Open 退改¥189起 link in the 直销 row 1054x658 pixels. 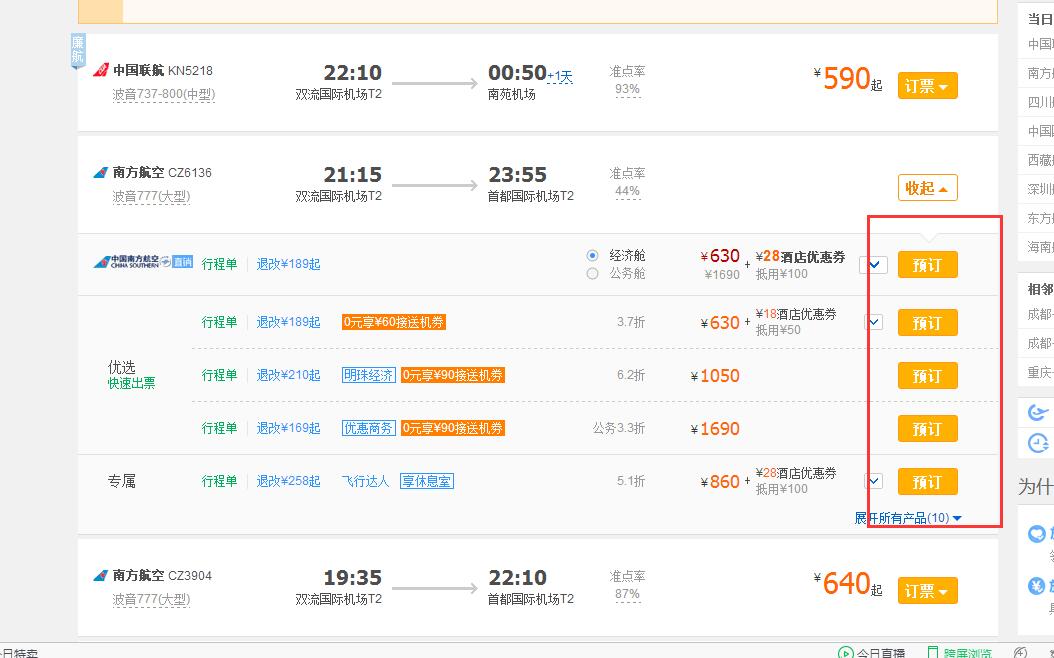pyautogui.click(x=288, y=264)
